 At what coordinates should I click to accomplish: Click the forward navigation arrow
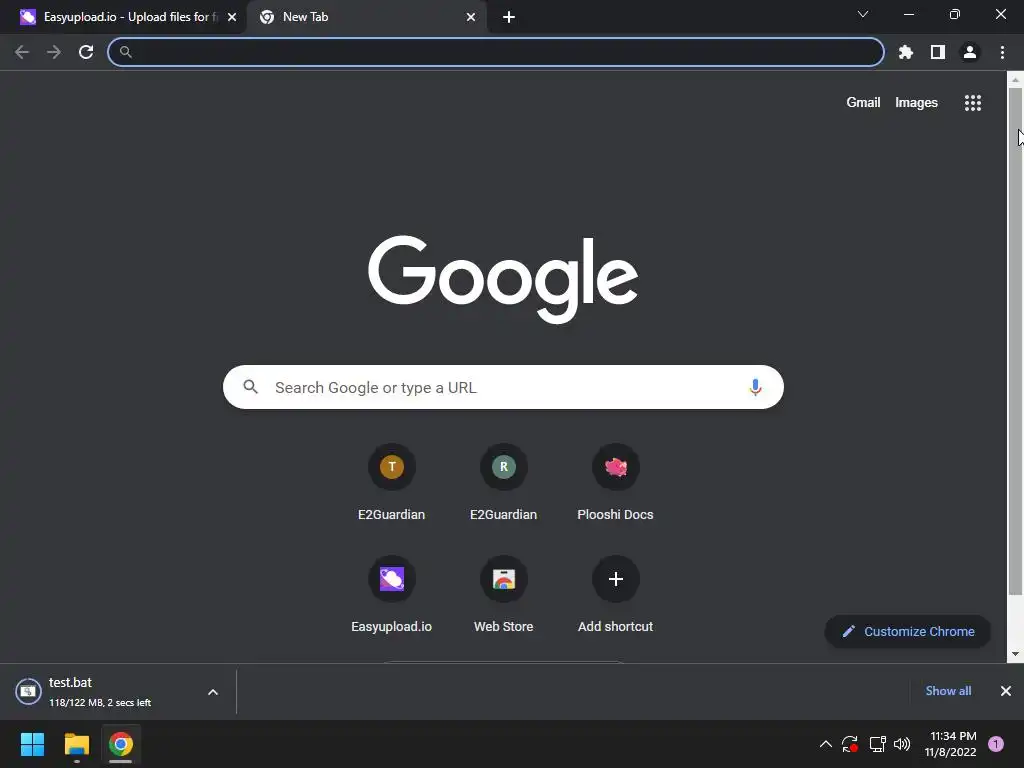click(x=54, y=52)
